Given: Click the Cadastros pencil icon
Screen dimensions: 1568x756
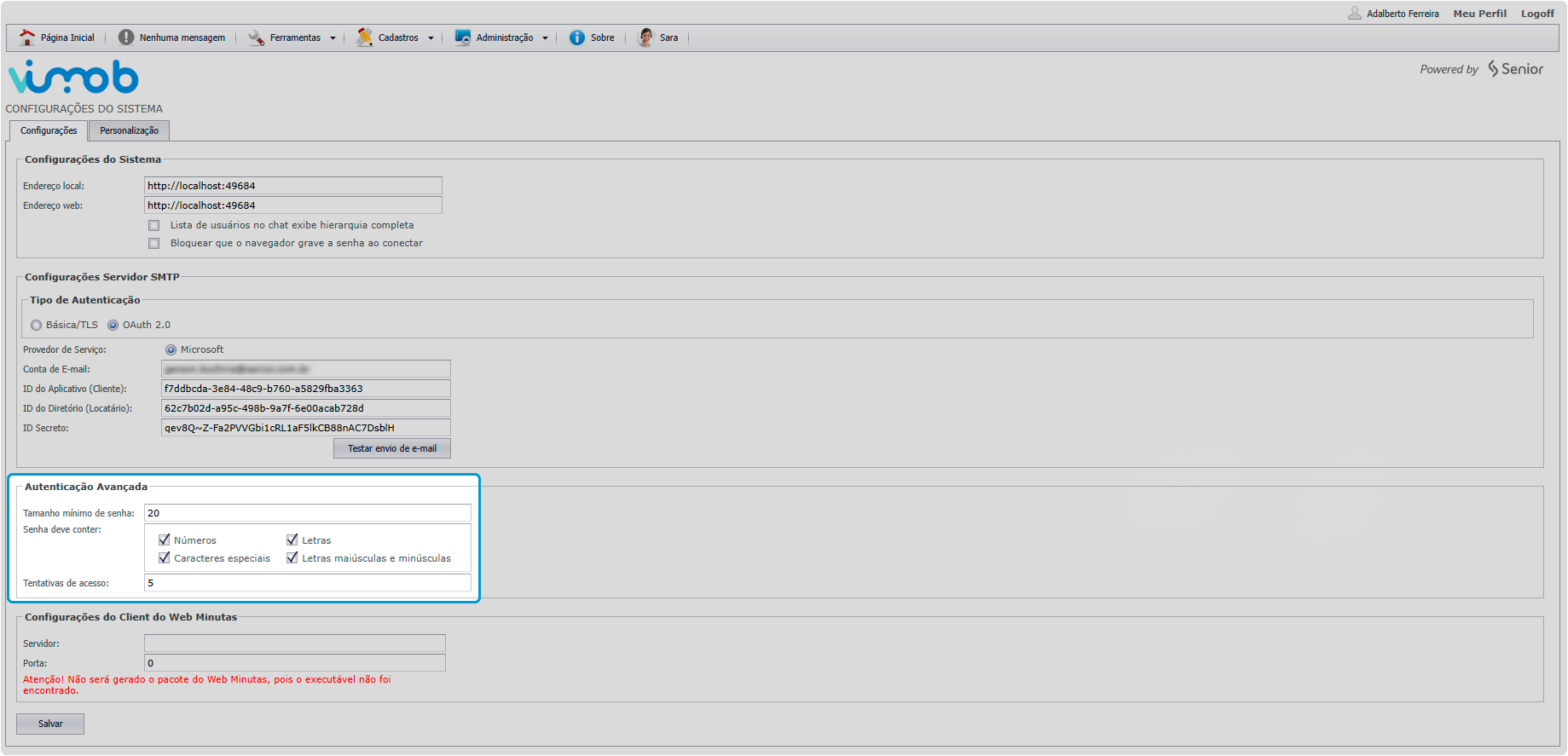Looking at the screenshot, I should [364, 38].
